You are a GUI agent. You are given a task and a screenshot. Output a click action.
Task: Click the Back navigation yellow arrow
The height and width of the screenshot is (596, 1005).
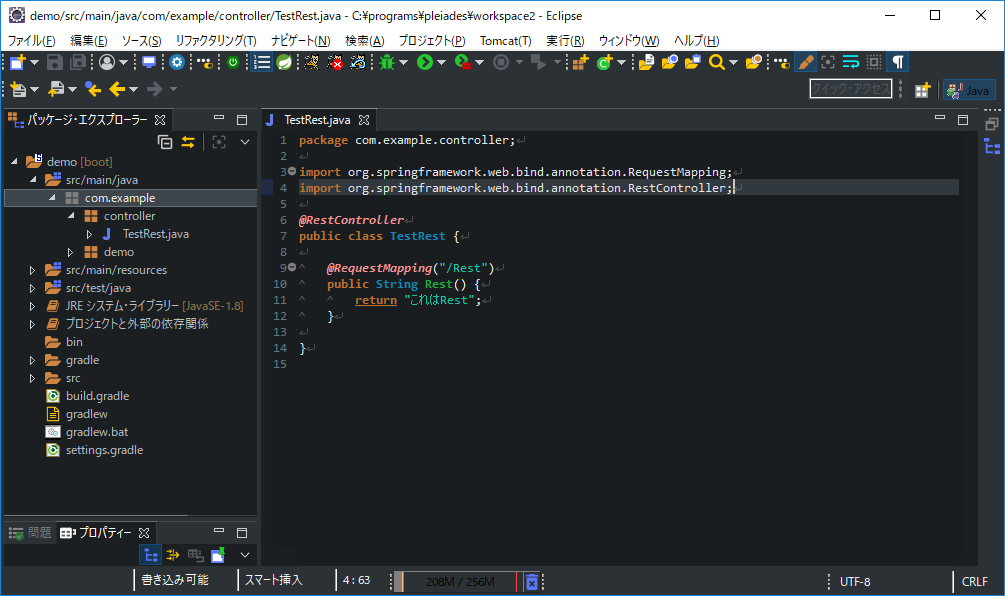(117, 89)
